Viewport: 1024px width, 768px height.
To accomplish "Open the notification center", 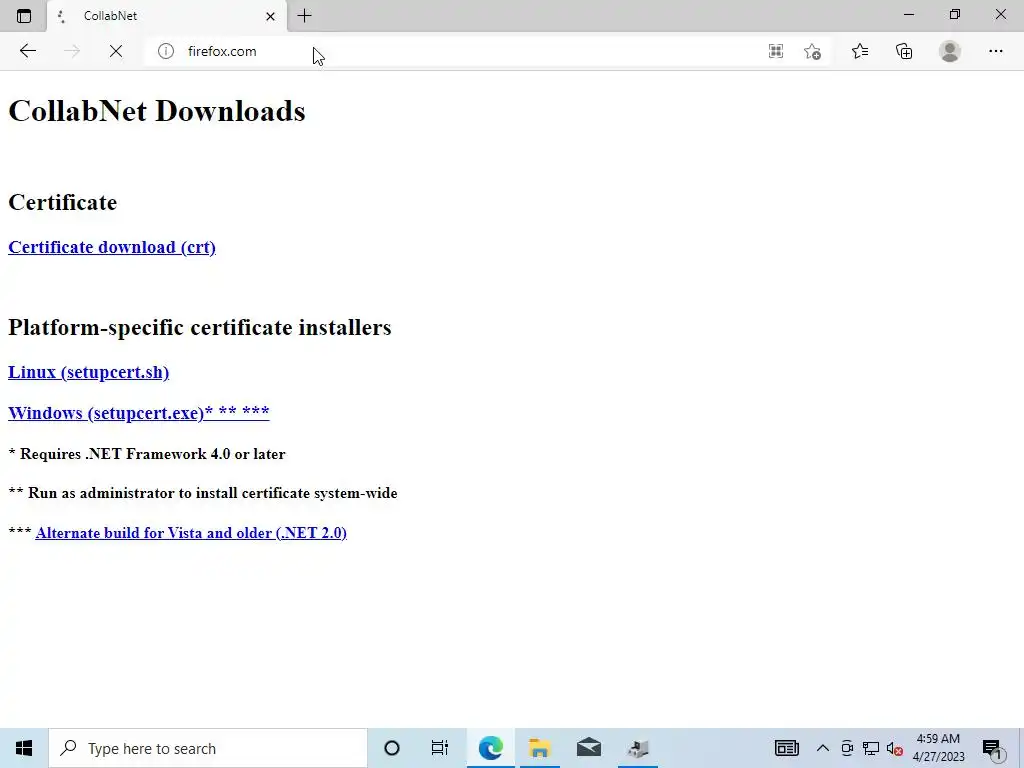I will tap(993, 748).
